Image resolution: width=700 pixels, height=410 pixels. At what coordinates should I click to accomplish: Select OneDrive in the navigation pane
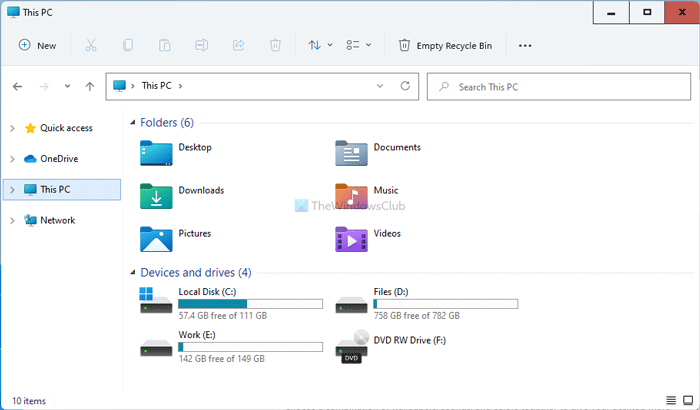(58, 158)
